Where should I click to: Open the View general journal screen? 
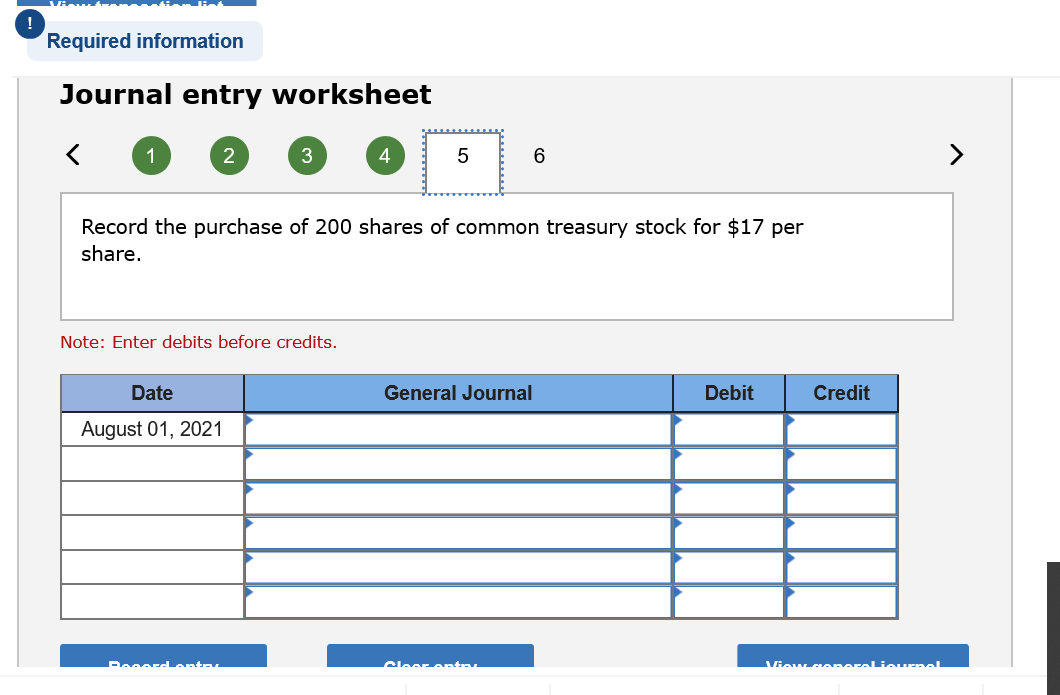pyautogui.click(x=852, y=663)
